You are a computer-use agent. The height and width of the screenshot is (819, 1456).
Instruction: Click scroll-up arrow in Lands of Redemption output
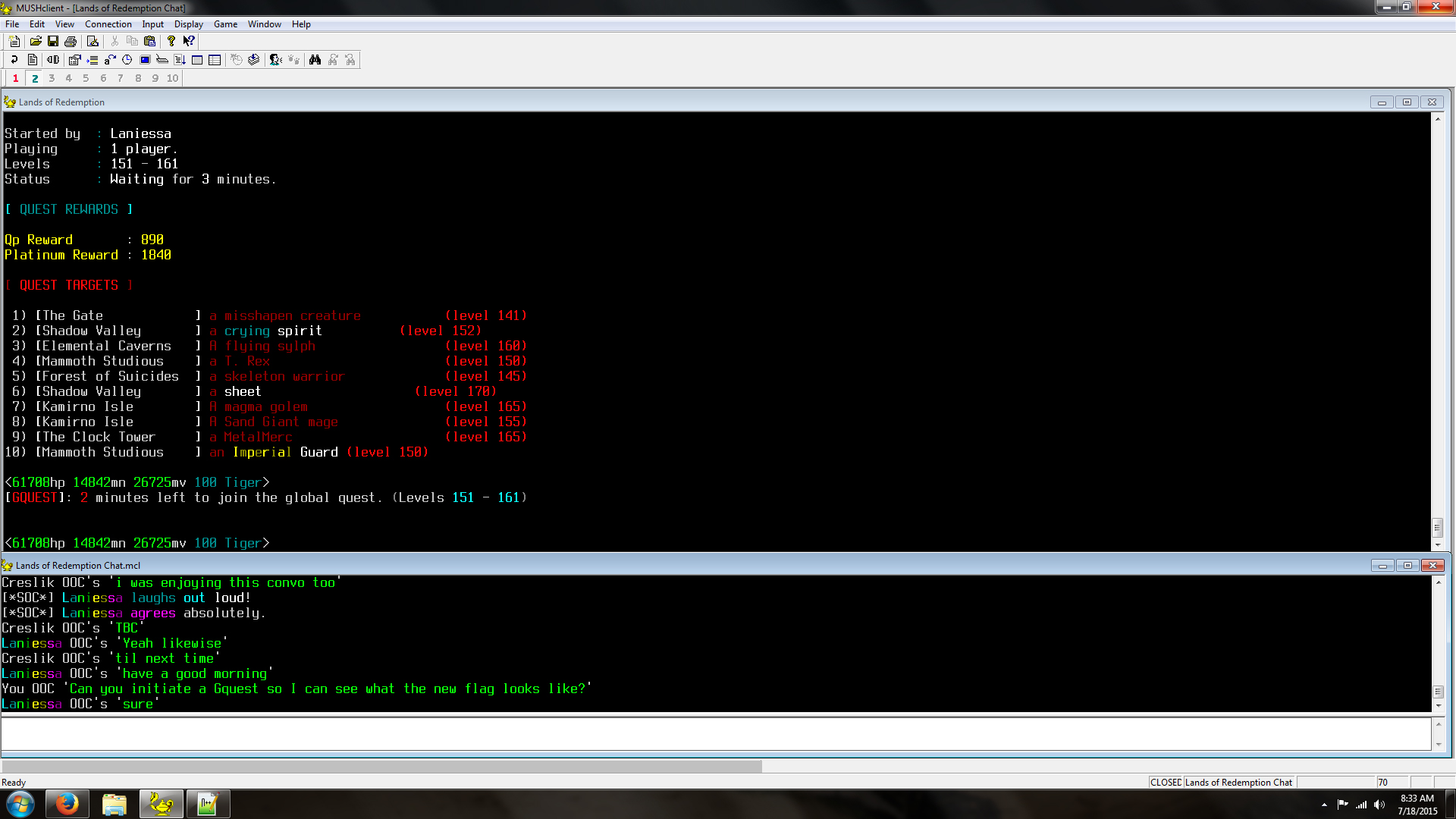coord(1437,119)
